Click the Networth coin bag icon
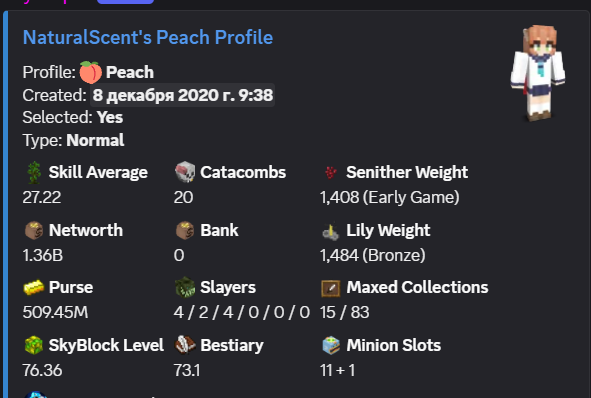The width and height of the screenshot is (591, 398). pyautogui.click(x=34, y=230)
